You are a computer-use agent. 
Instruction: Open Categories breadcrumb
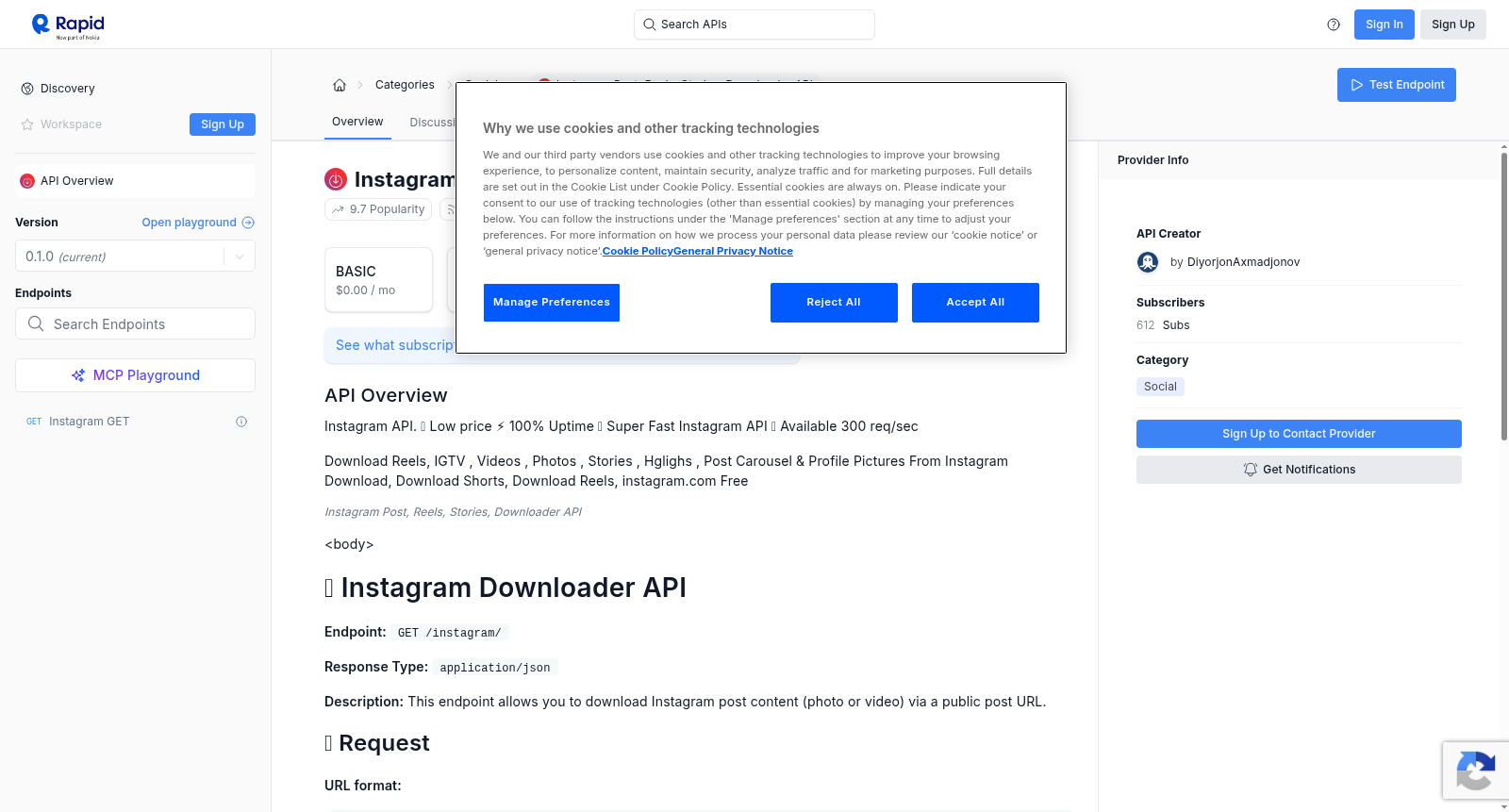click(x=405, y=85)
